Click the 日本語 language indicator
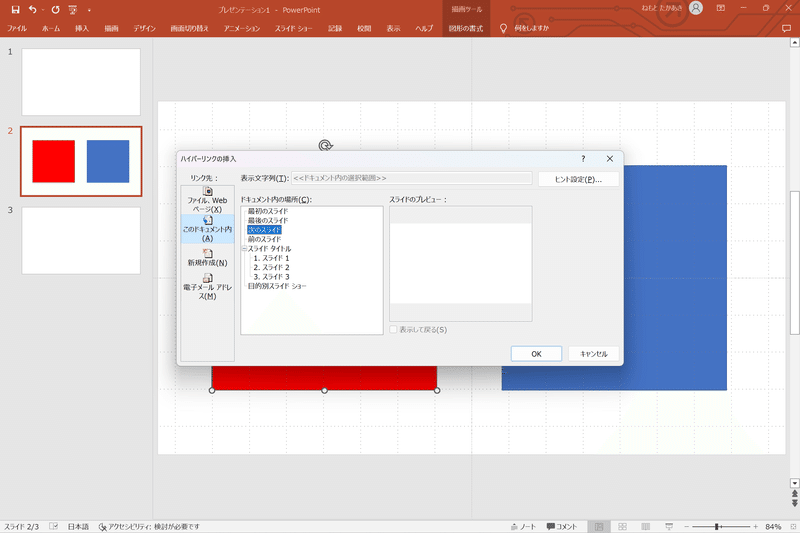 (x=78, y=526)
